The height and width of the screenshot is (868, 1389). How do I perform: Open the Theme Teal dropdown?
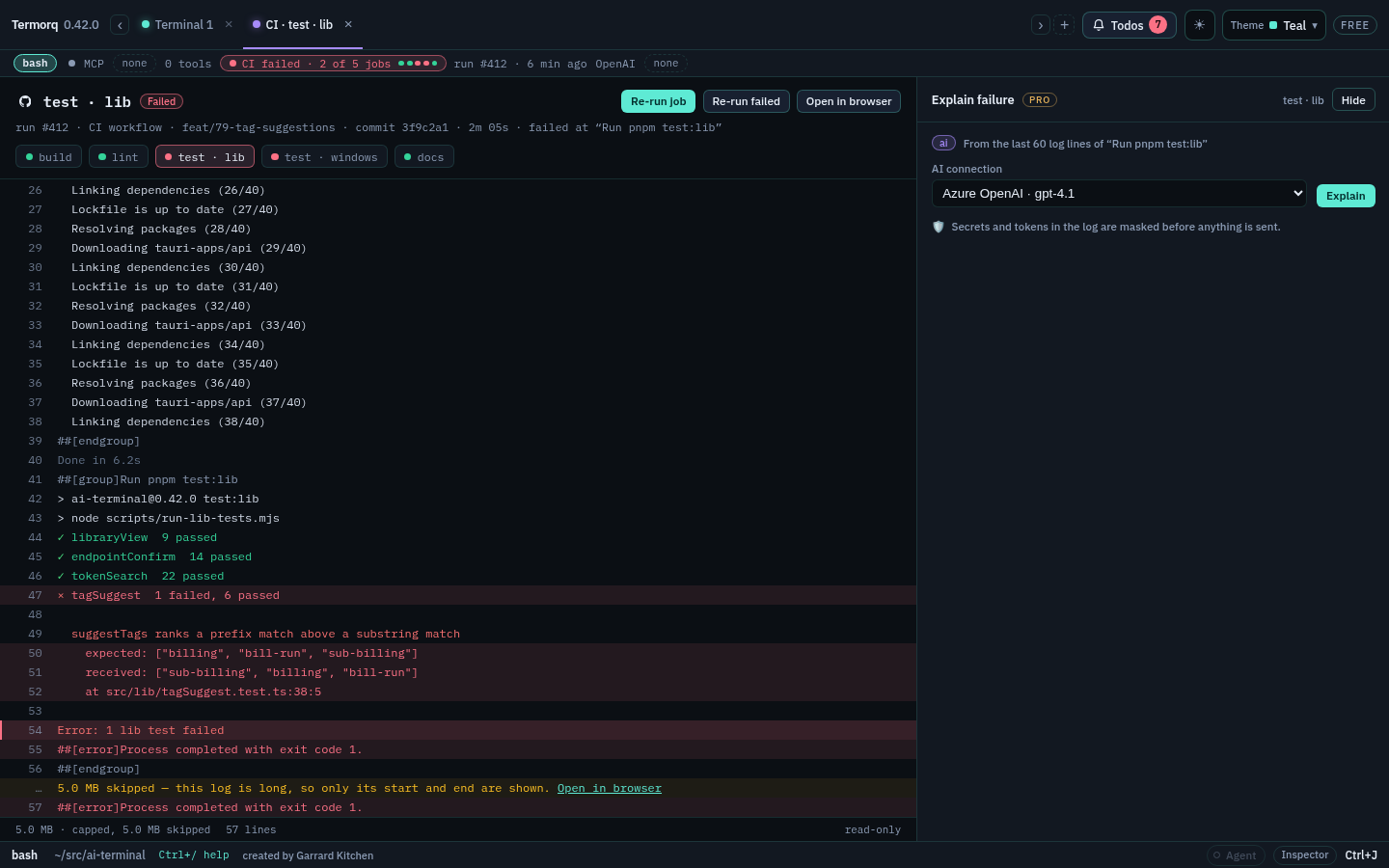coord(1273,25)
